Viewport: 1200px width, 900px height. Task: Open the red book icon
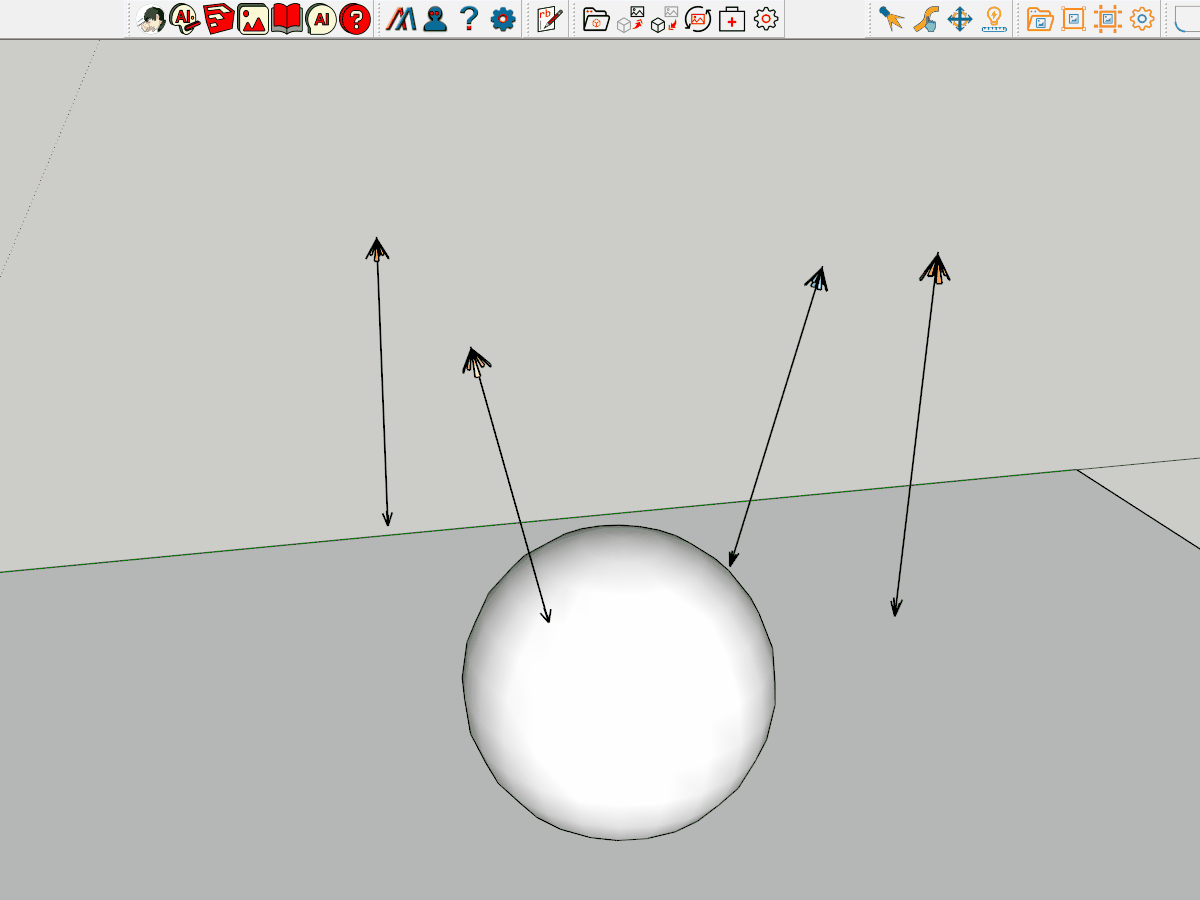pos(287,19)
